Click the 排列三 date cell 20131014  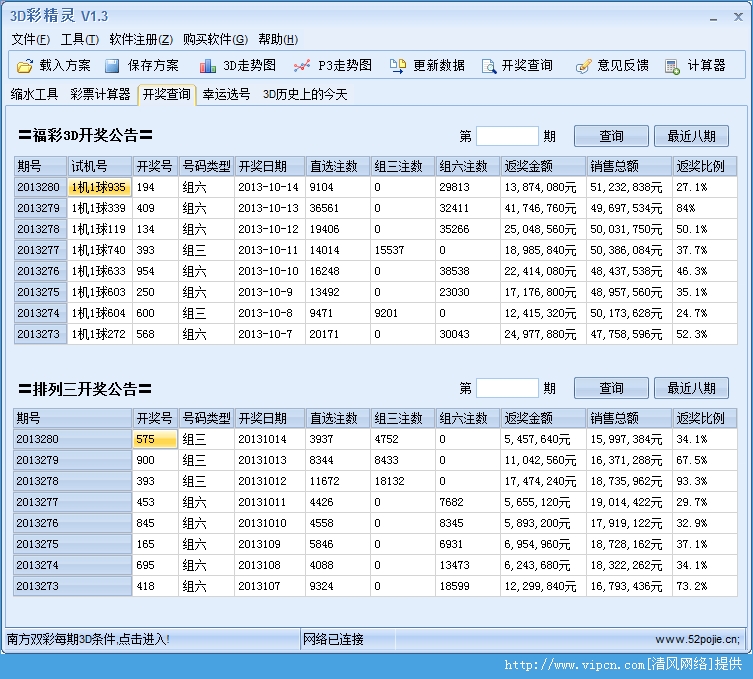[269, 439]
